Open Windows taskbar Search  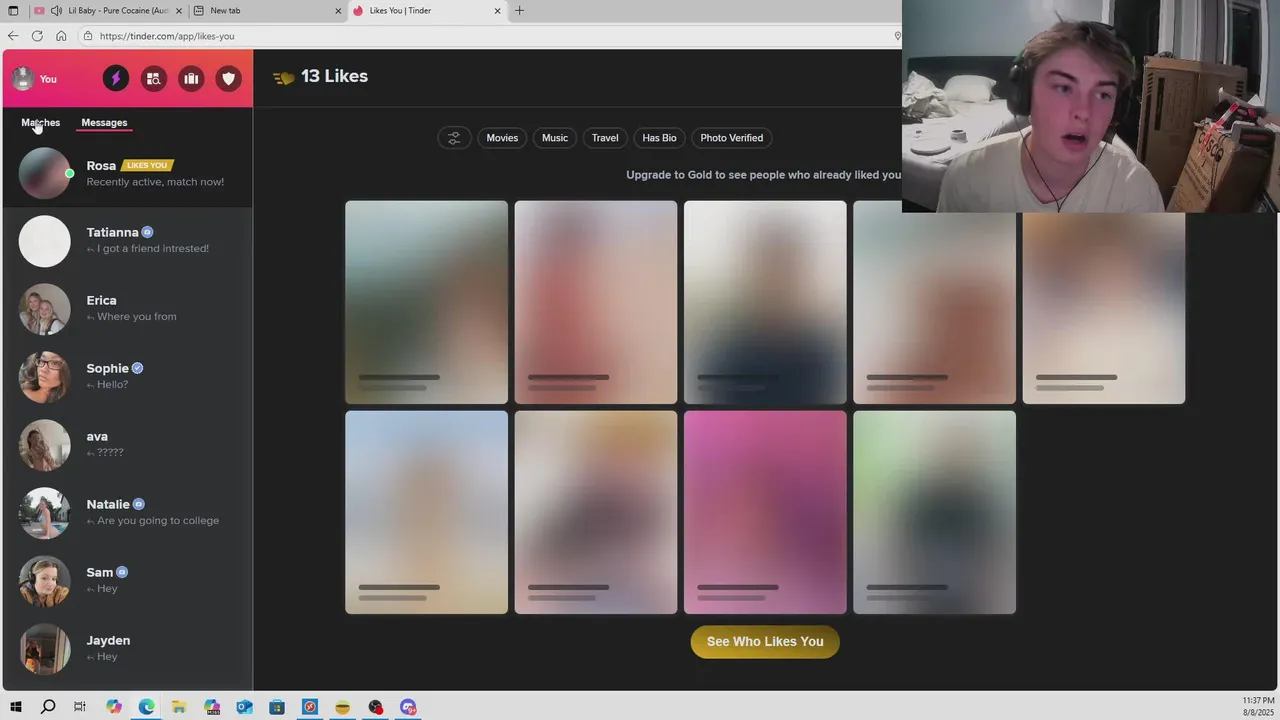click(48, 707)
